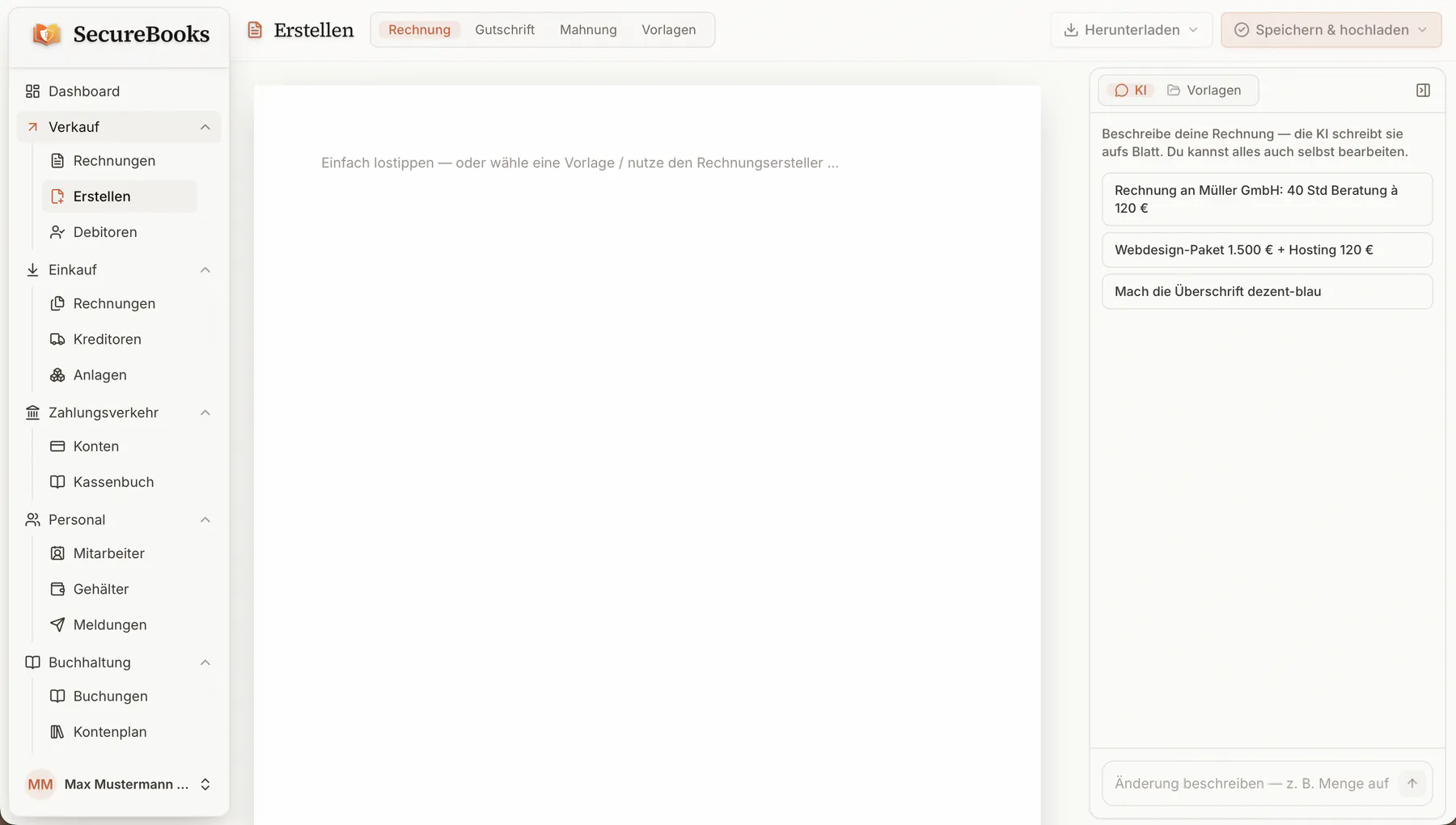Viewport: 1456px width, 825px height.
Task: Click the Kreditoren truck icon
Action: pyautogui.click(x=57, y=339)
